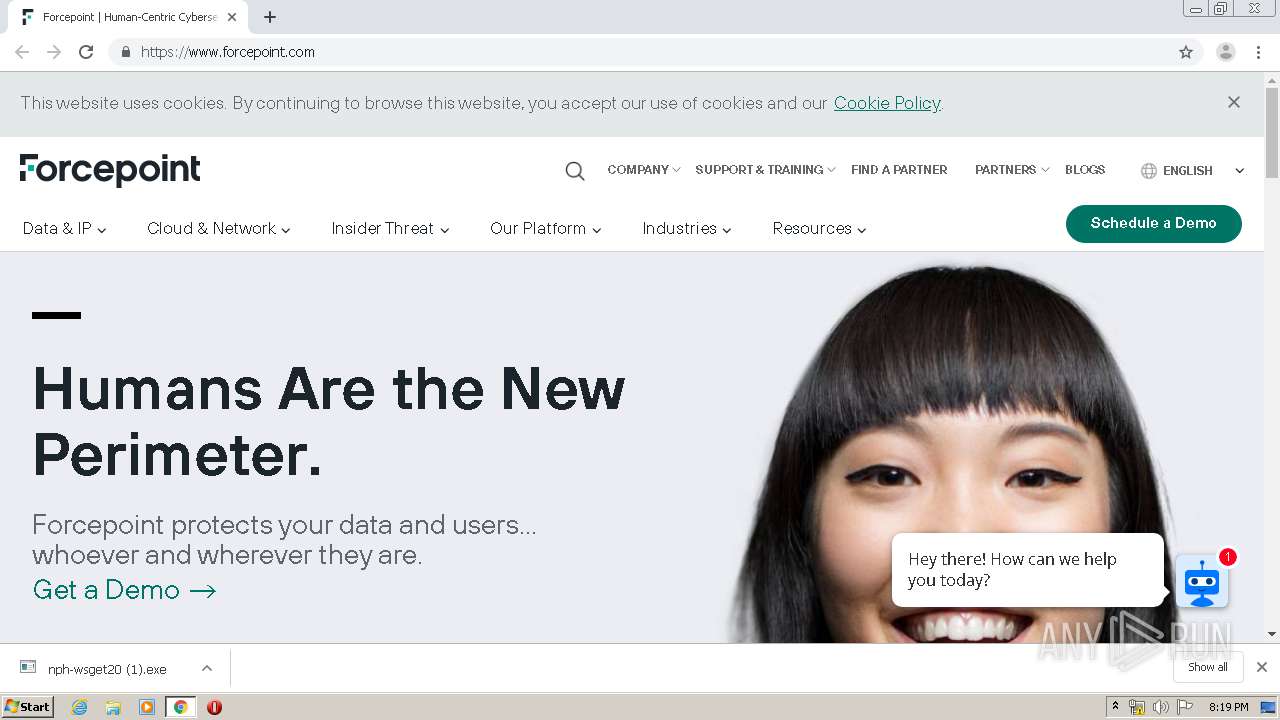Dismiss the cookie notice banner
This screenshot has height=720, width=1280.
coord(1234,102)
